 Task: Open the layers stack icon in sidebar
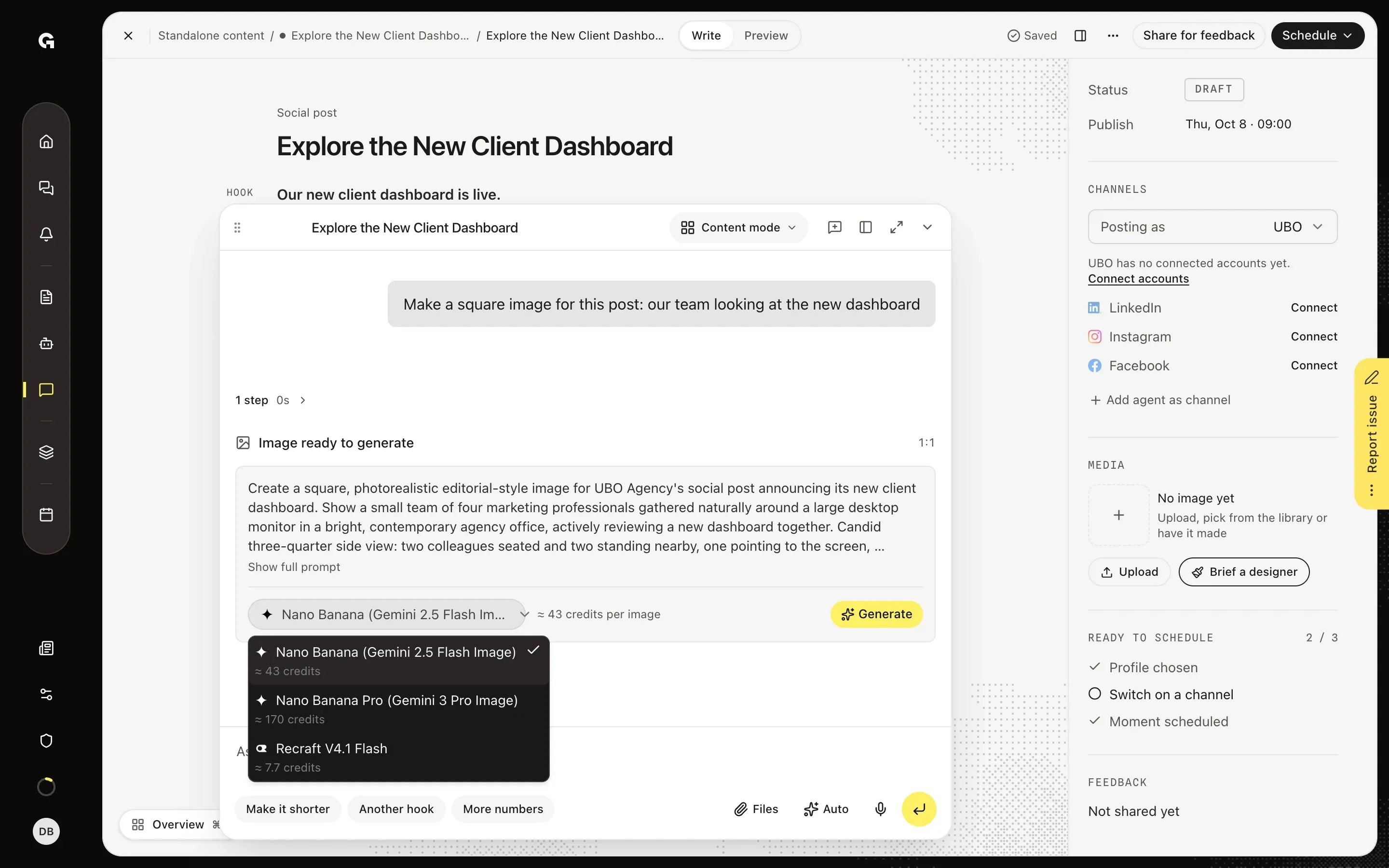click(x=46, y=452)
